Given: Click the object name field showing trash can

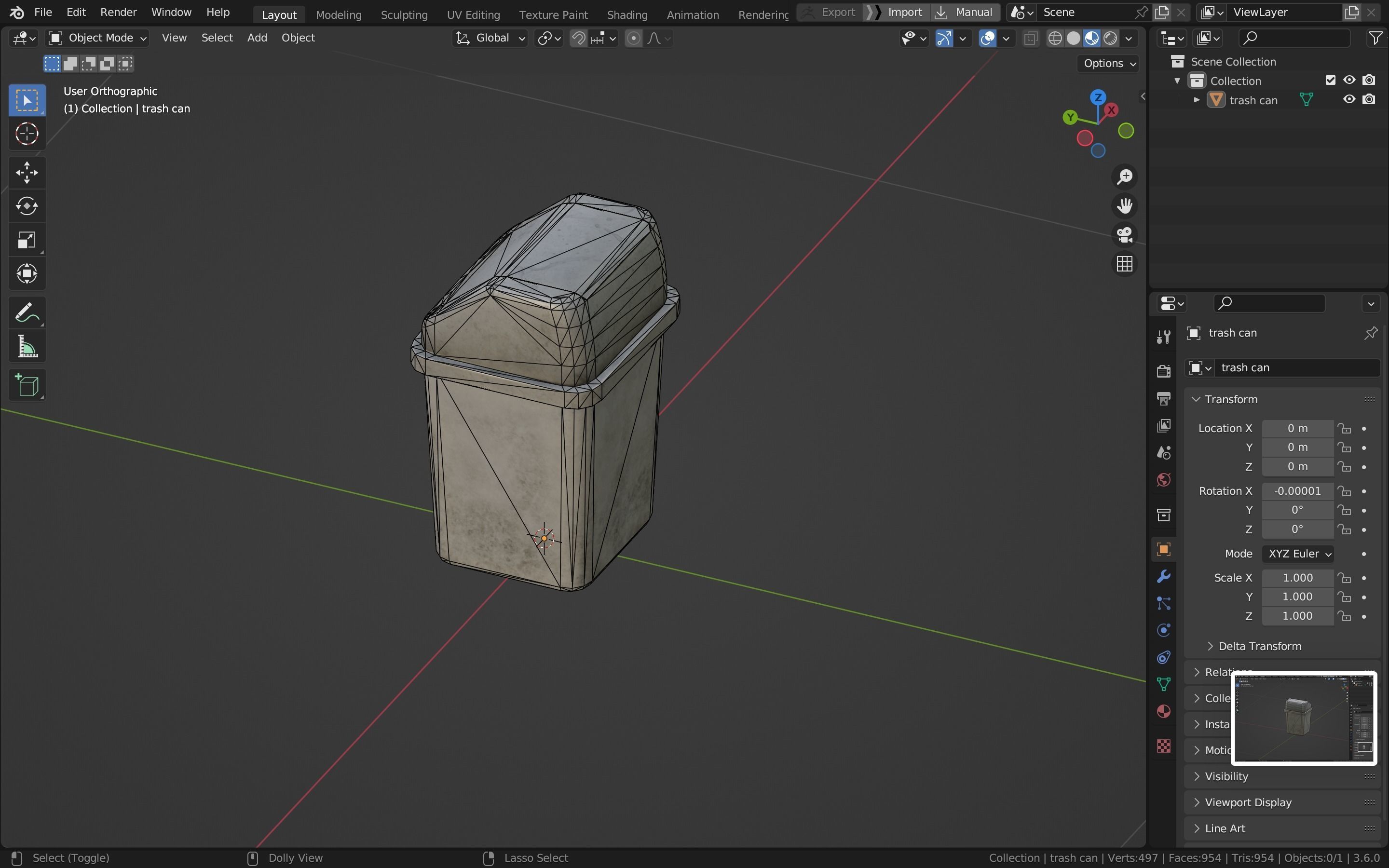Looking at the screenshot, I should 1297,367.
